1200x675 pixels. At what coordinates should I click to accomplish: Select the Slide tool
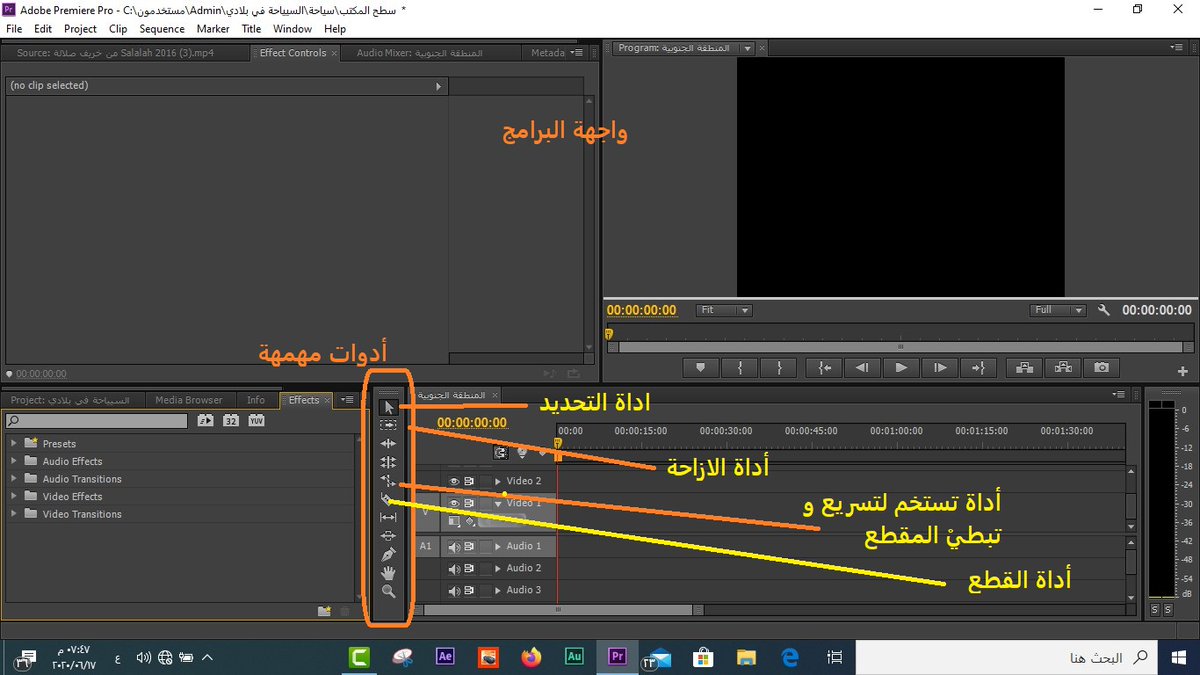pos(388,535)
